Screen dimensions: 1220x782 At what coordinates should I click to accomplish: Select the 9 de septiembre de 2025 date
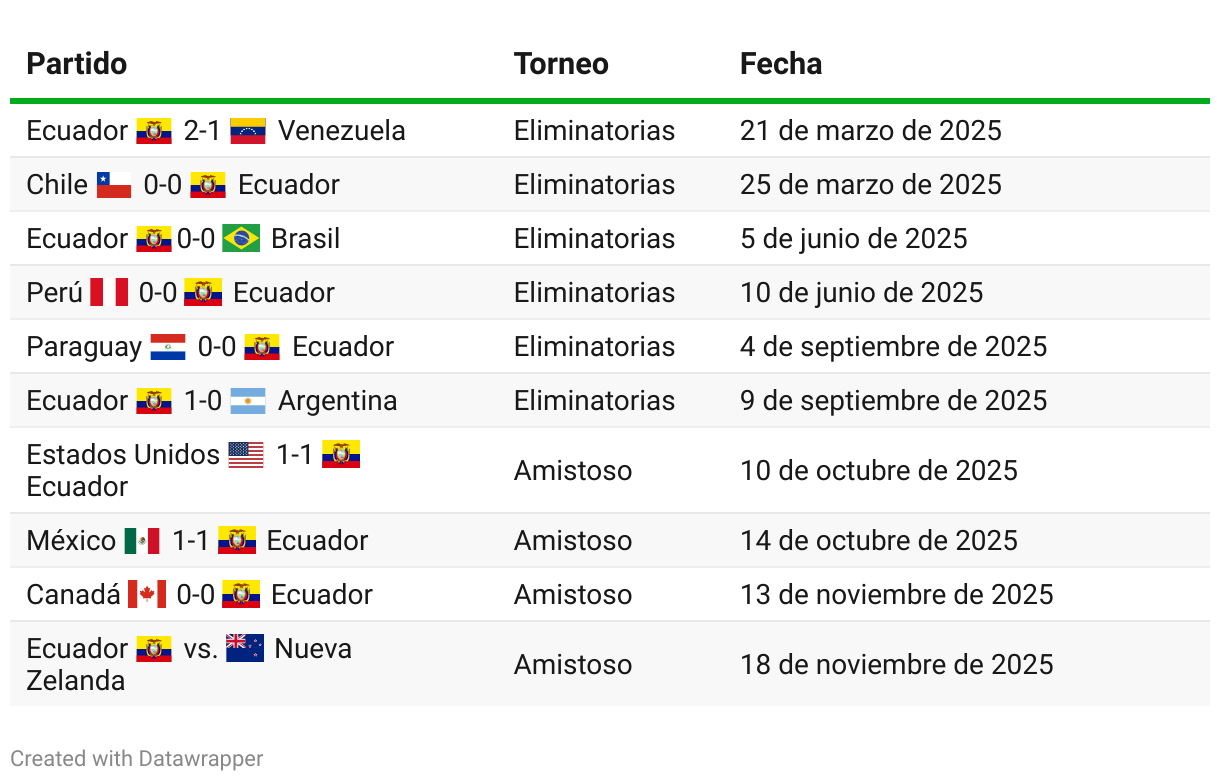[894, 401]
